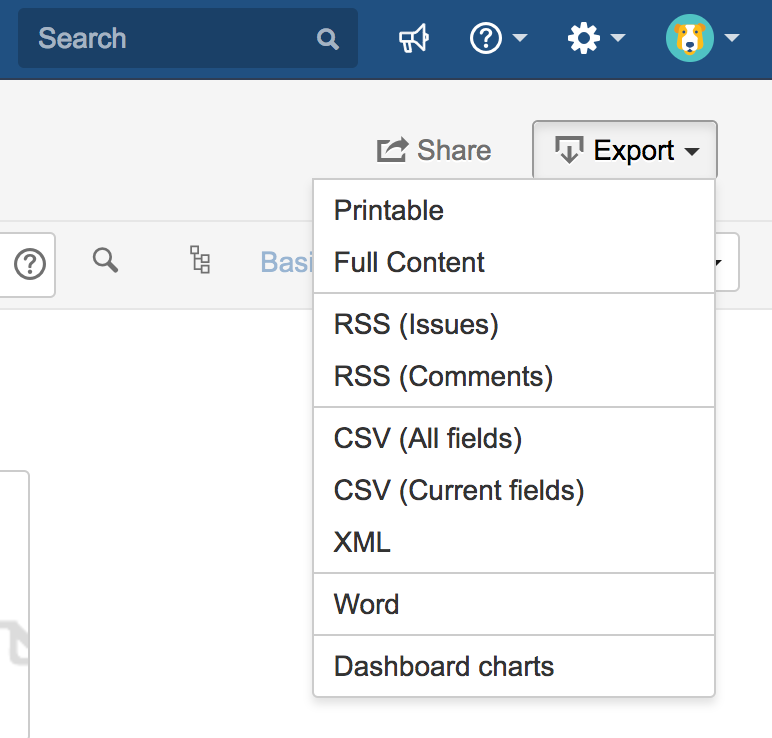Click the circled question mark syntax help
Image resolution: width=772 pixels, height=738 pixels.
pos(30,264)
